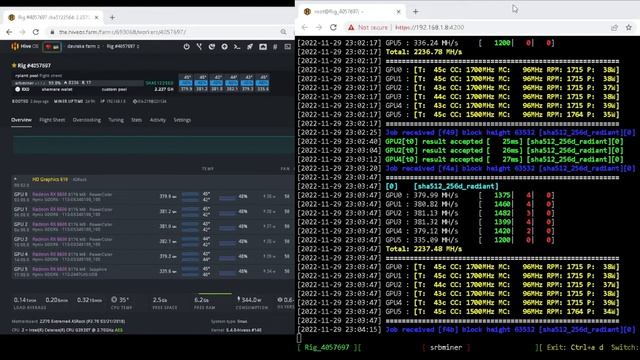Click the HD Graphics 610 row
Image resolution: width=640 pixels, height=360 pixels.
coord(153,182)
